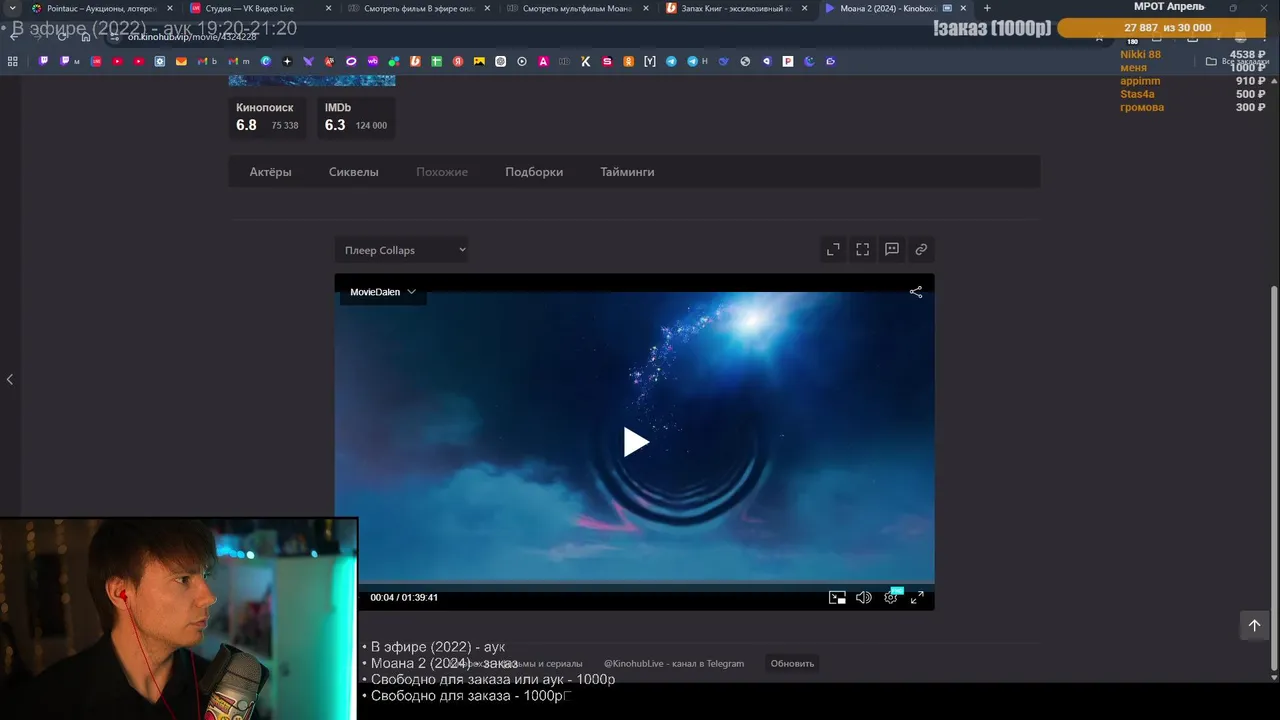Open the Подборки tab

(534, 172)
